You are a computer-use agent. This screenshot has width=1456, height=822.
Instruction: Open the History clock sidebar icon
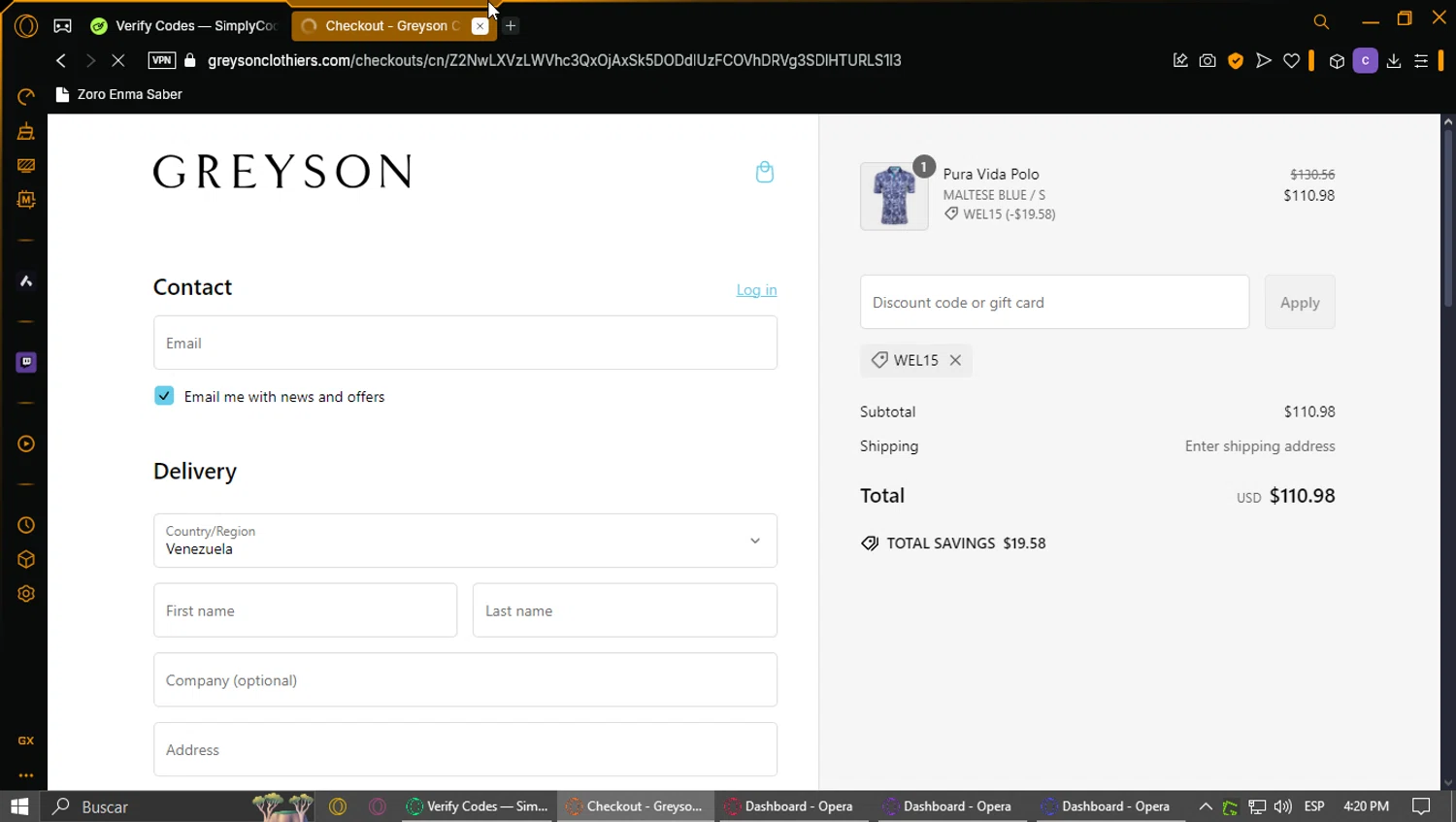pyautogui.click(x=26, y=525)
